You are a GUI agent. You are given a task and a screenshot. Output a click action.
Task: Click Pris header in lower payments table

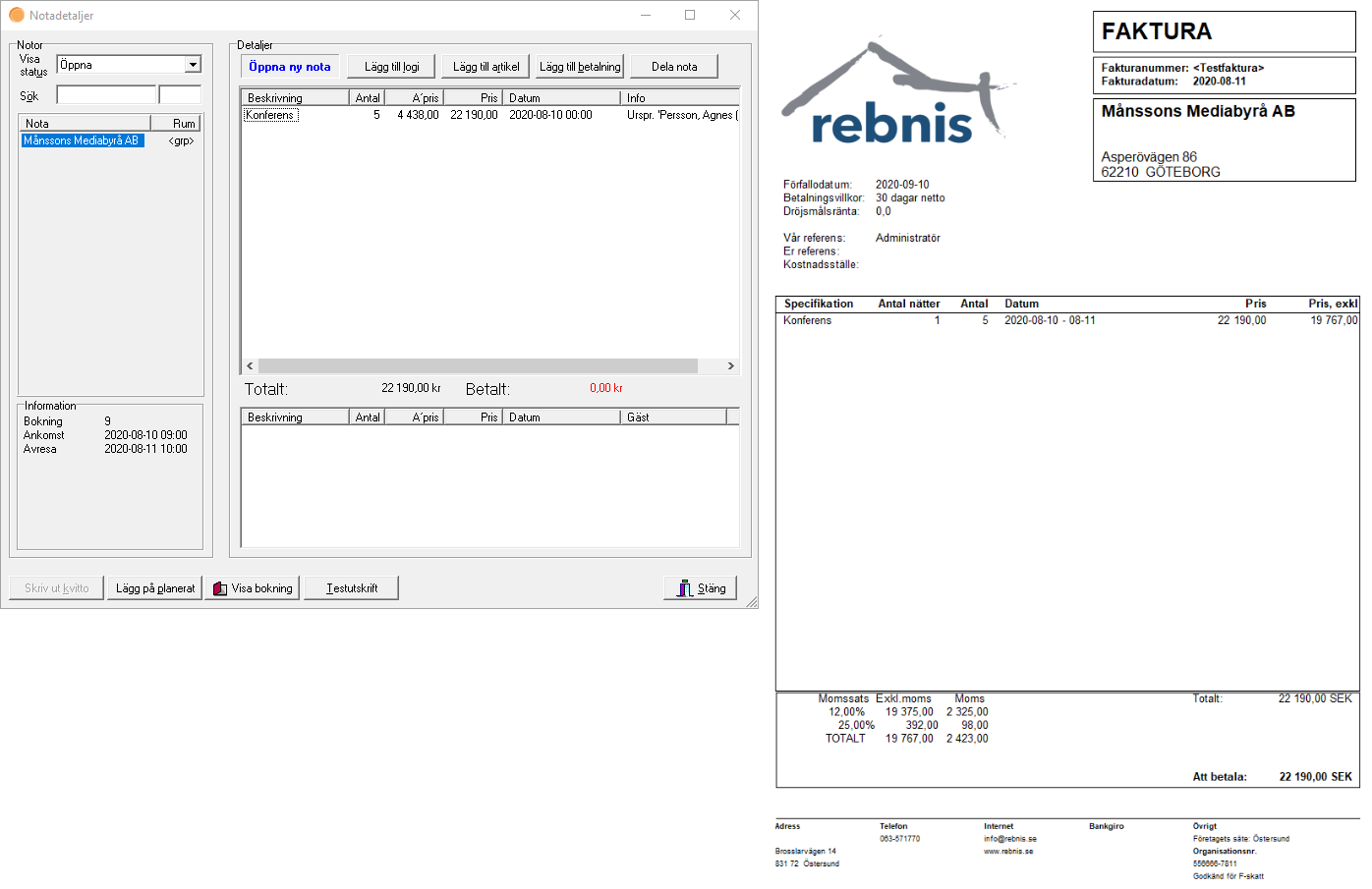(474, 417)
